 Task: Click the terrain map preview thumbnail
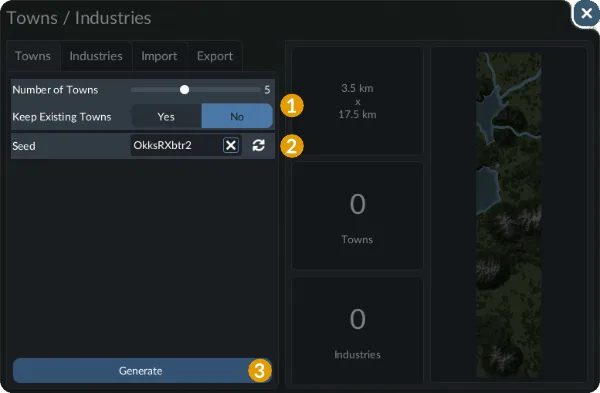coord(509,215)
